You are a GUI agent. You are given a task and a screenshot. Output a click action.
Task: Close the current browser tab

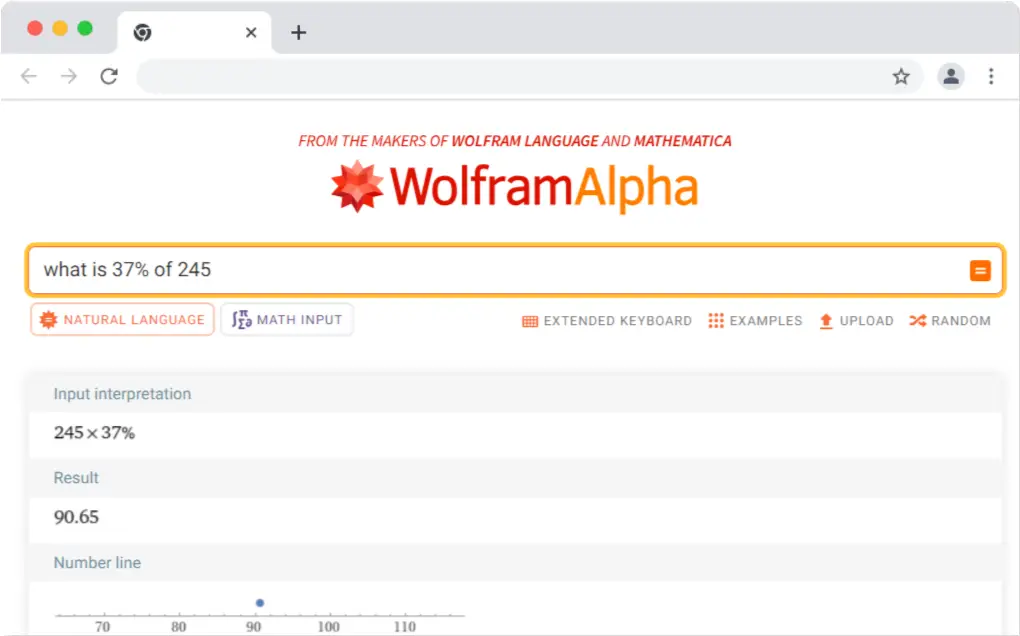click(251, 33)
